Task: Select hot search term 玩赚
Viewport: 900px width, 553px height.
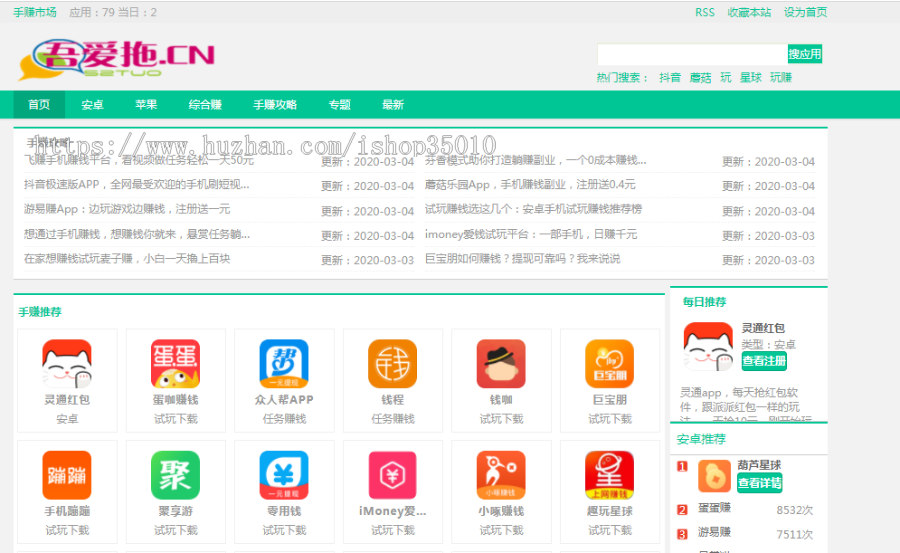Action: pyautogui.click(x=781, y=78)
